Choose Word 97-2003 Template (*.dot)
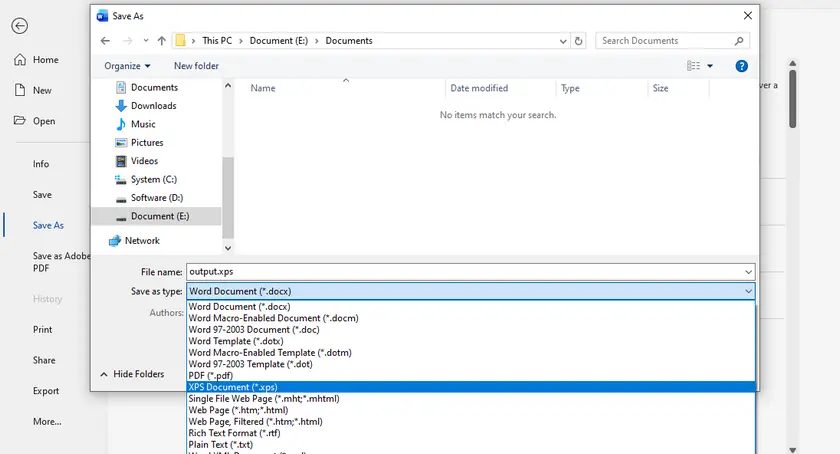 click(471, 364)
